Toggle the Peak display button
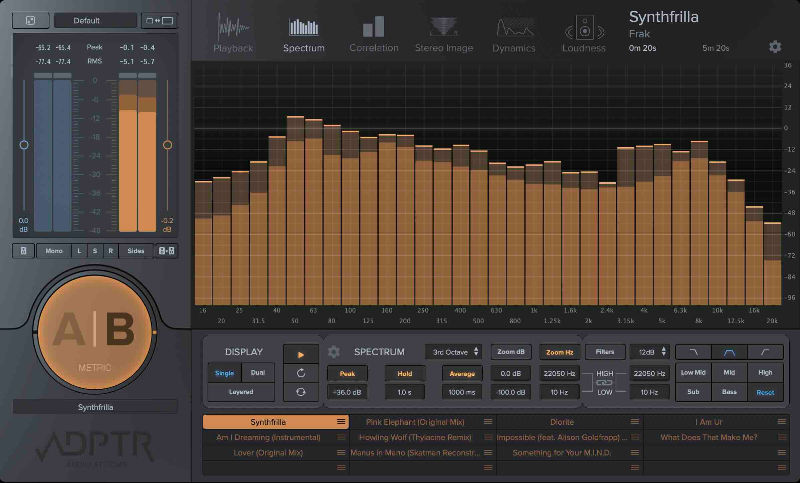Screen dimensions: 800x483 [x=347, y=373]
